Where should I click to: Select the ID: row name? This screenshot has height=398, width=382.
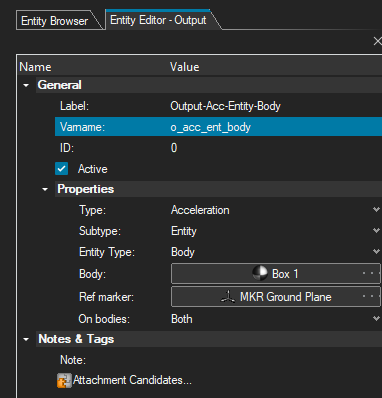coord(67,148)
